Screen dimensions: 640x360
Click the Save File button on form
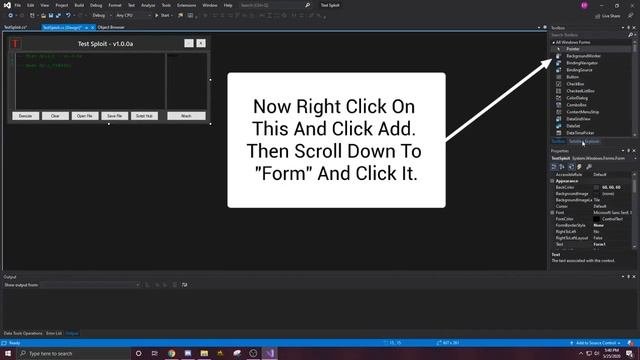pos(115,116)
